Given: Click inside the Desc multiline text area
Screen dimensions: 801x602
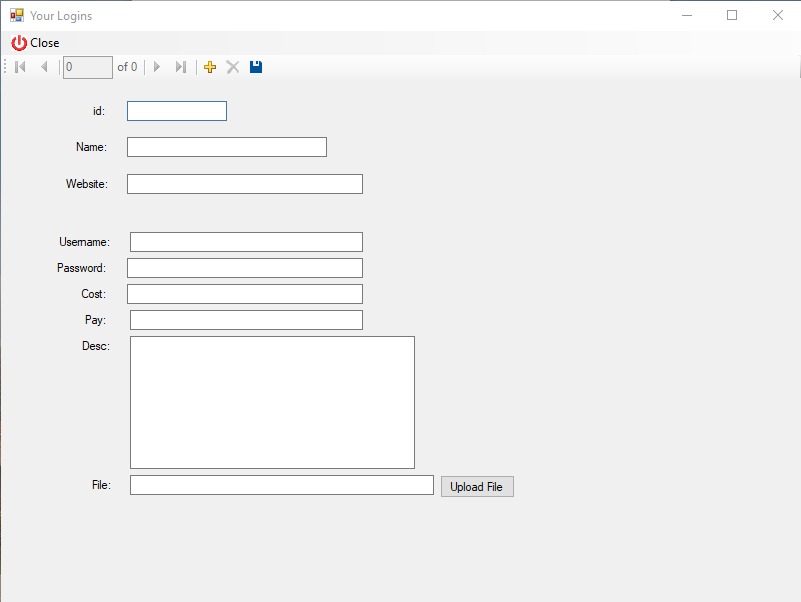Looking at the screenshot, I should pyautogui.click(x=272, y=402).
